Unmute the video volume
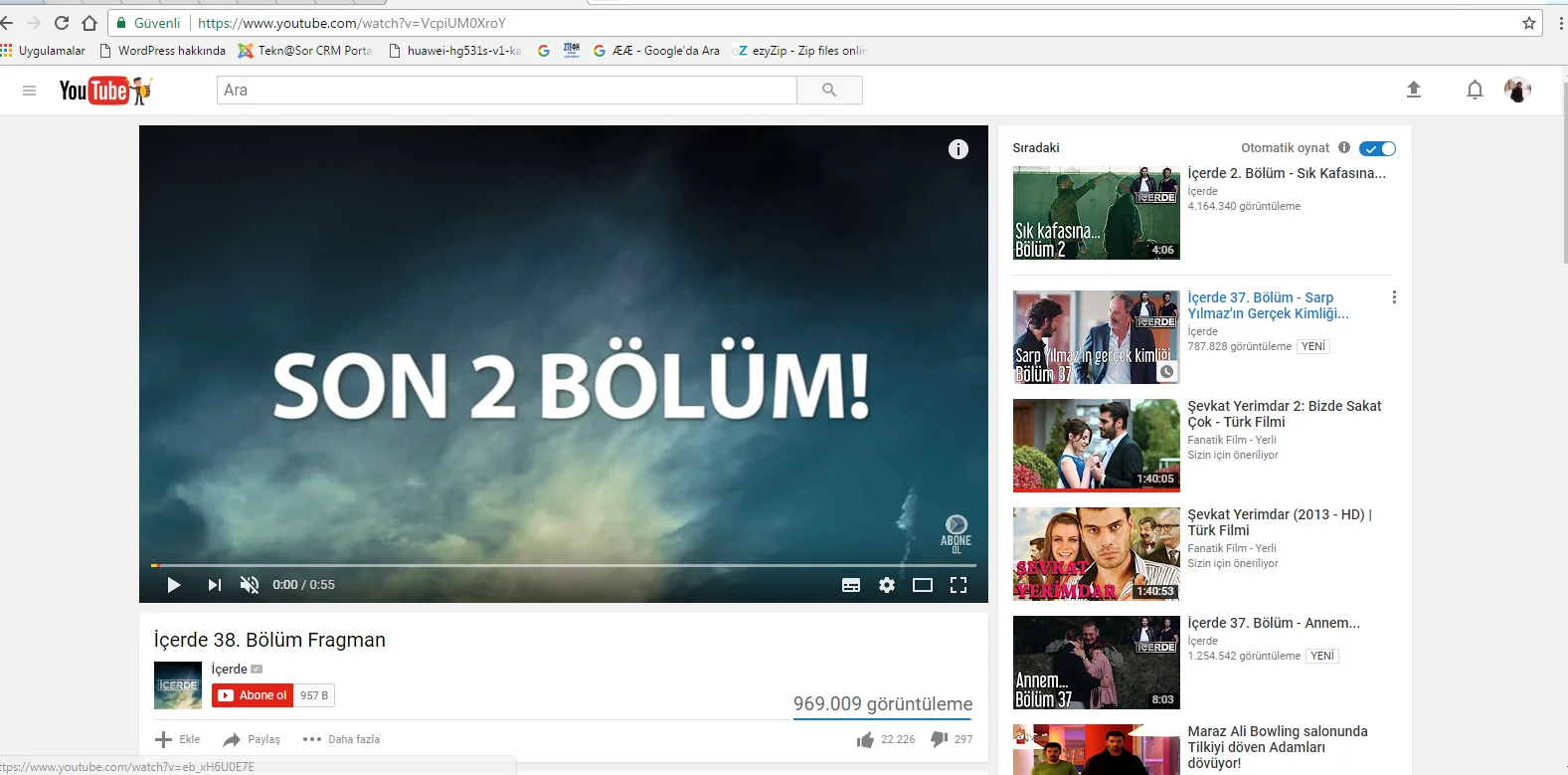This screenshot has width=1568, height=775. pos(250,585)
